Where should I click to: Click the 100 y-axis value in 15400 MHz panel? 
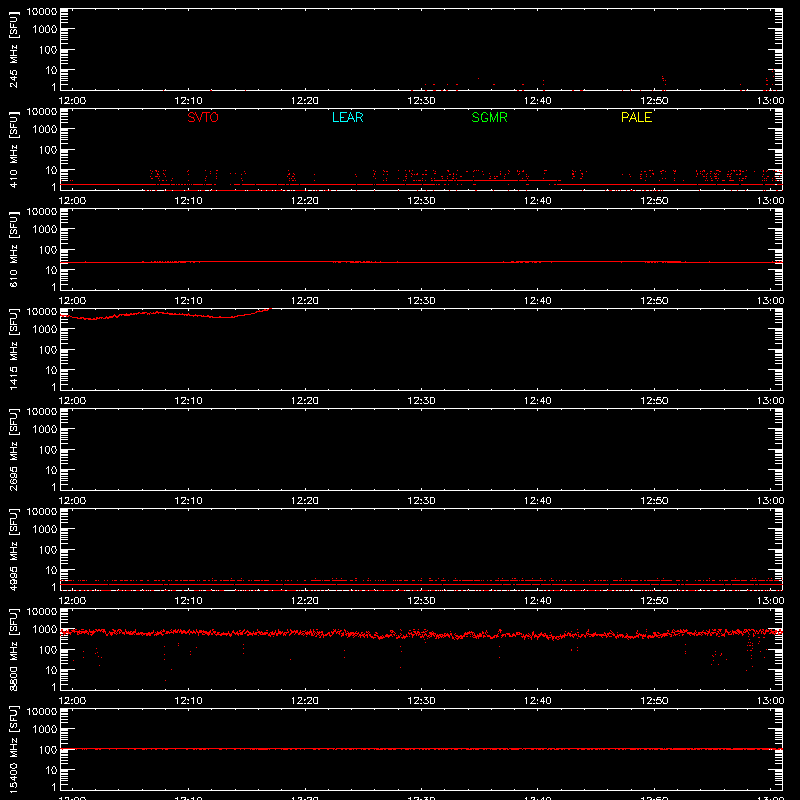click(48, 750)
